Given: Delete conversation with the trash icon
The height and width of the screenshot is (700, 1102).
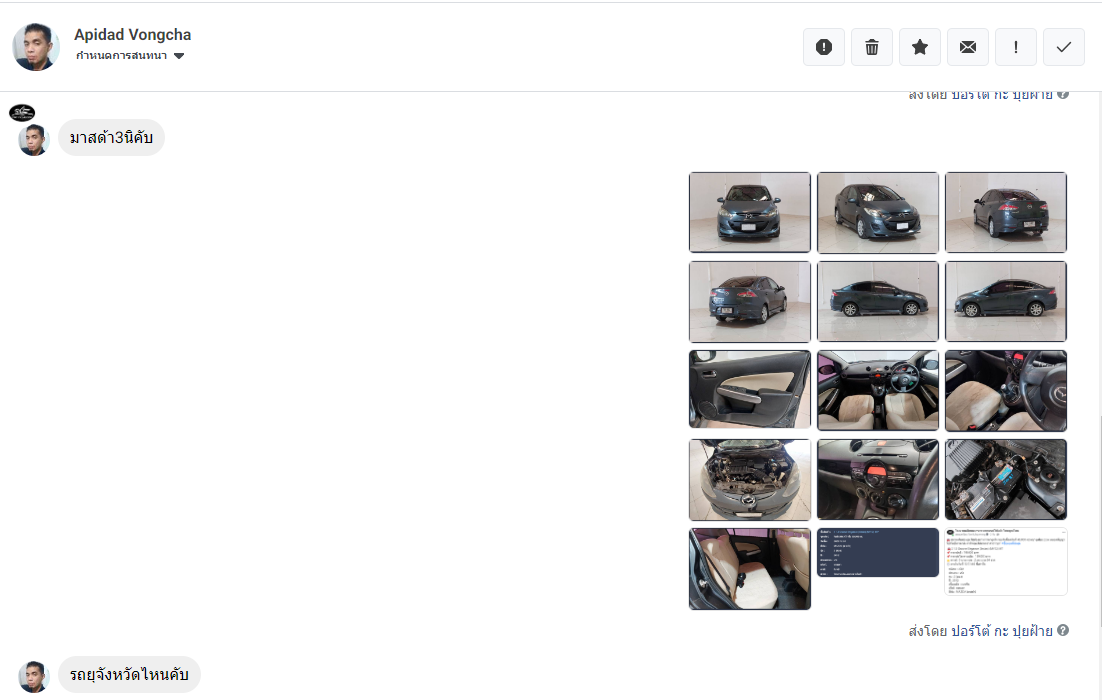Looking at the screenshot, I should click(x=871, y=47).
